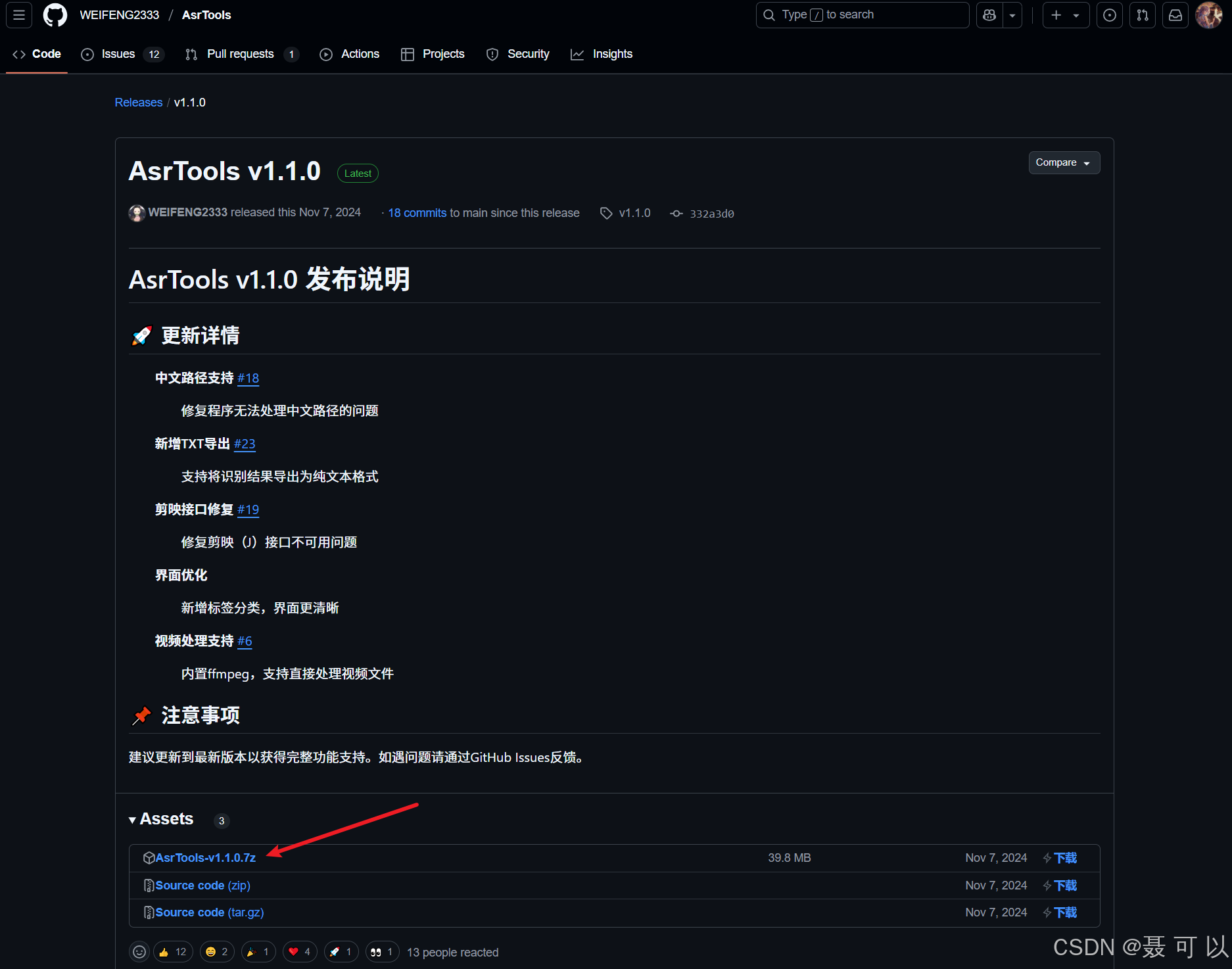Open the notifications inbox icon
Image resolution: width=1232 pixels, height=969 pixels.
(1175, 15)
